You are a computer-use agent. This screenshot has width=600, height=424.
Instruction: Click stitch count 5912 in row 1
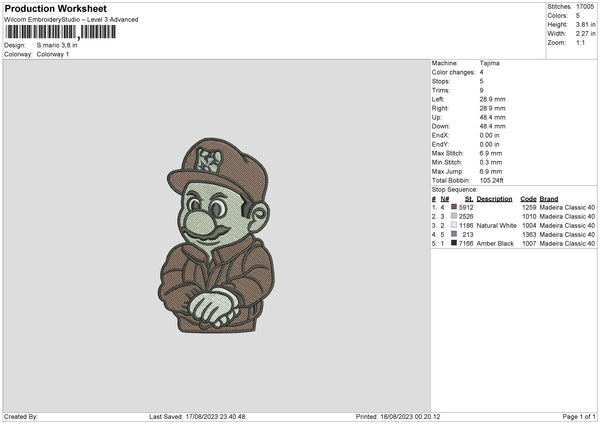[466, 207]
